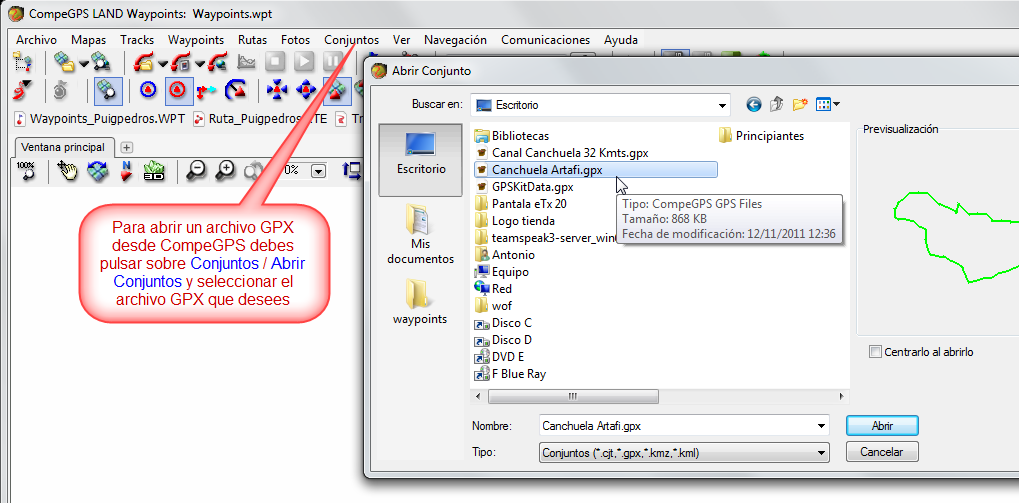This screenshot has height=503, width=1019.
Task: Select waypoints folder in places sidebar
Action: pos(421,302)
